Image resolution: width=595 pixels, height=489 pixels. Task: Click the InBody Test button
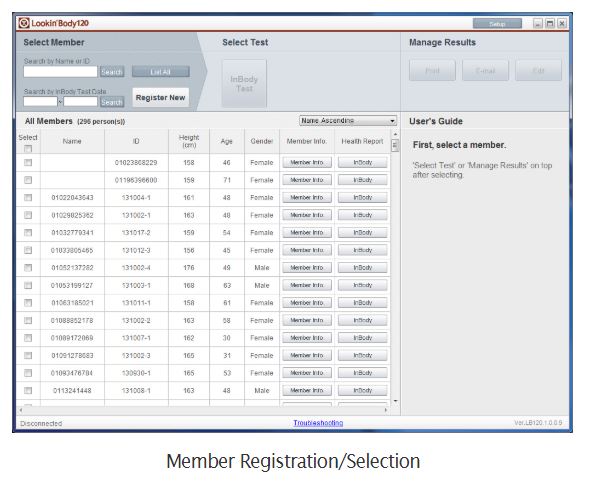pos(244,83)
